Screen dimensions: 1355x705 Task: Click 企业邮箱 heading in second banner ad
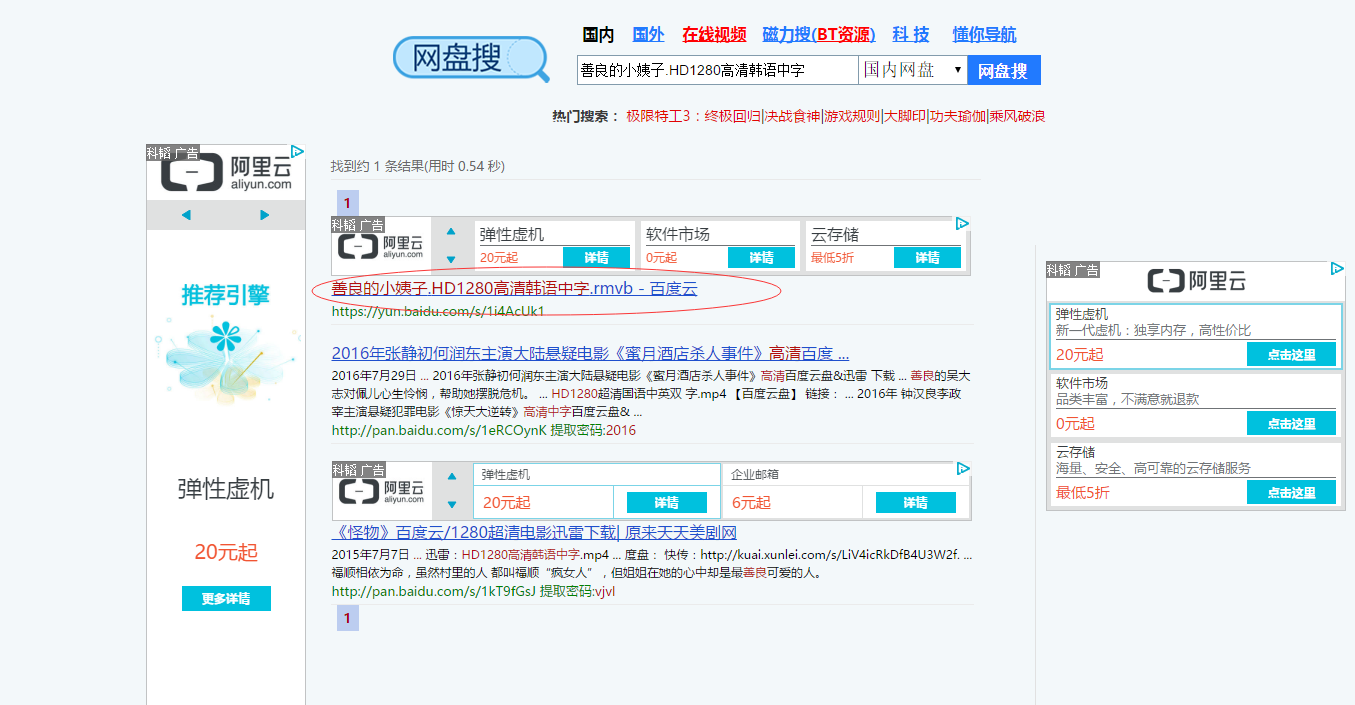click(x=755, y=474)
